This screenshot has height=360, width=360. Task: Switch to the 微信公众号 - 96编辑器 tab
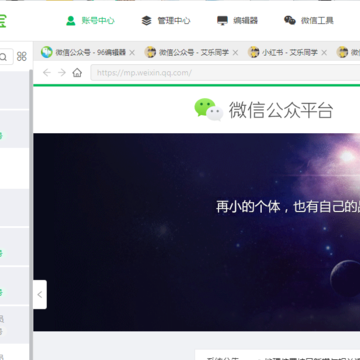[88, 52]
